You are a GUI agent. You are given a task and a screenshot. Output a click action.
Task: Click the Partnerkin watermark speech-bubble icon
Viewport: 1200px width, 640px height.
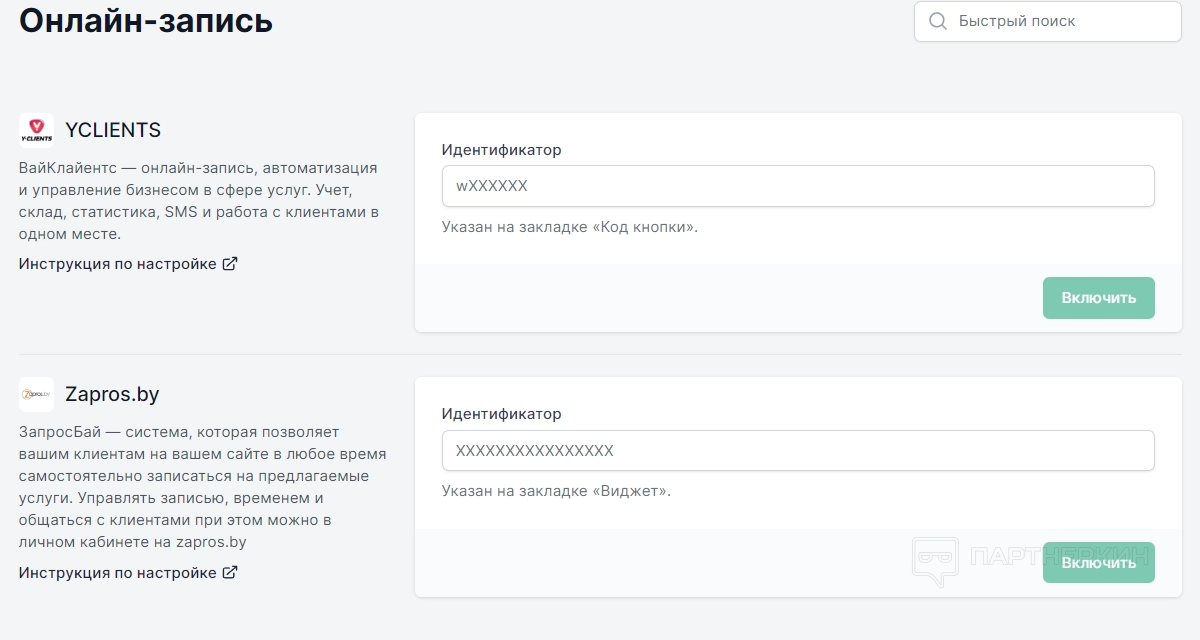[935, 561]
